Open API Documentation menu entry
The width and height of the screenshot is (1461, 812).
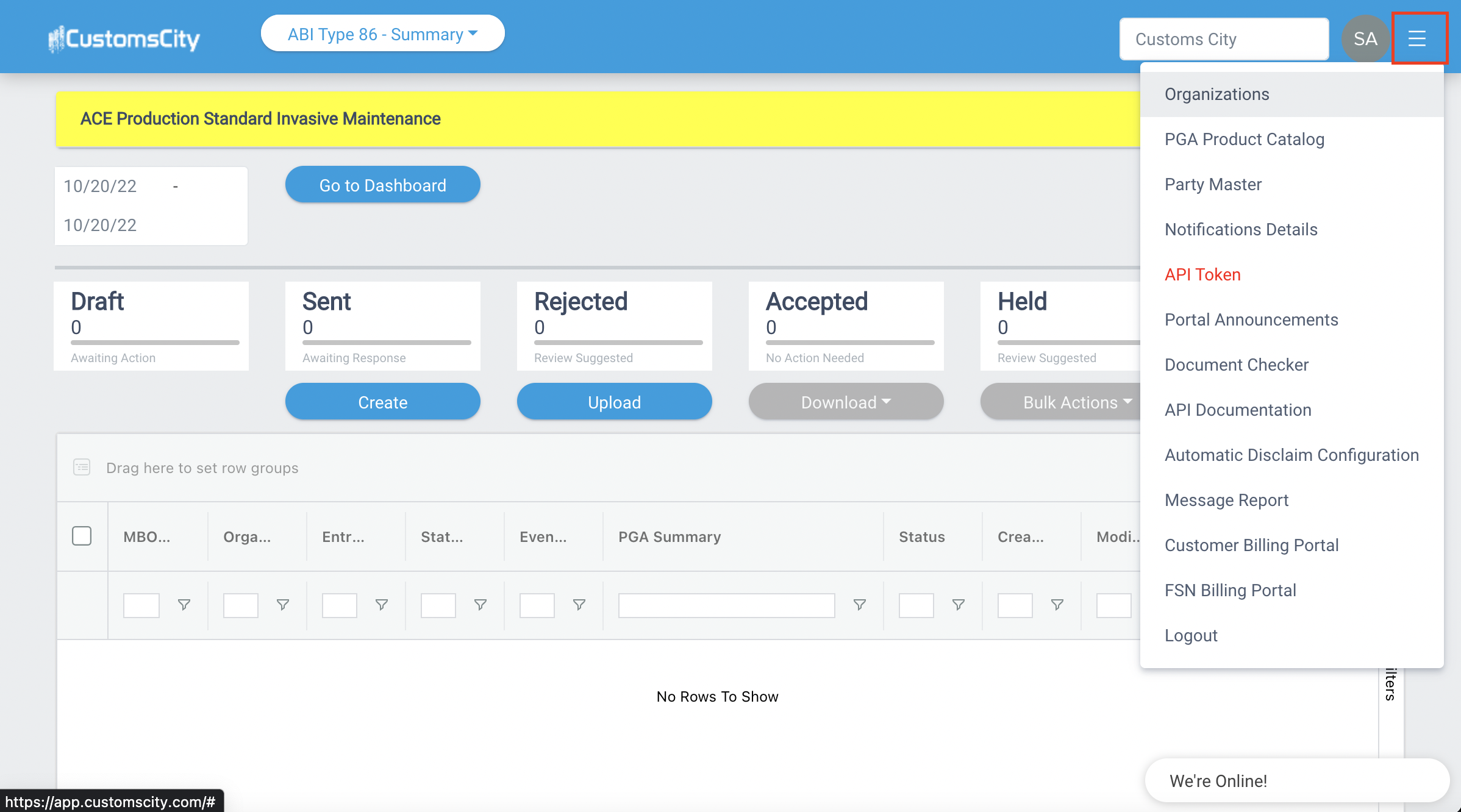[x=1291, y=410]
